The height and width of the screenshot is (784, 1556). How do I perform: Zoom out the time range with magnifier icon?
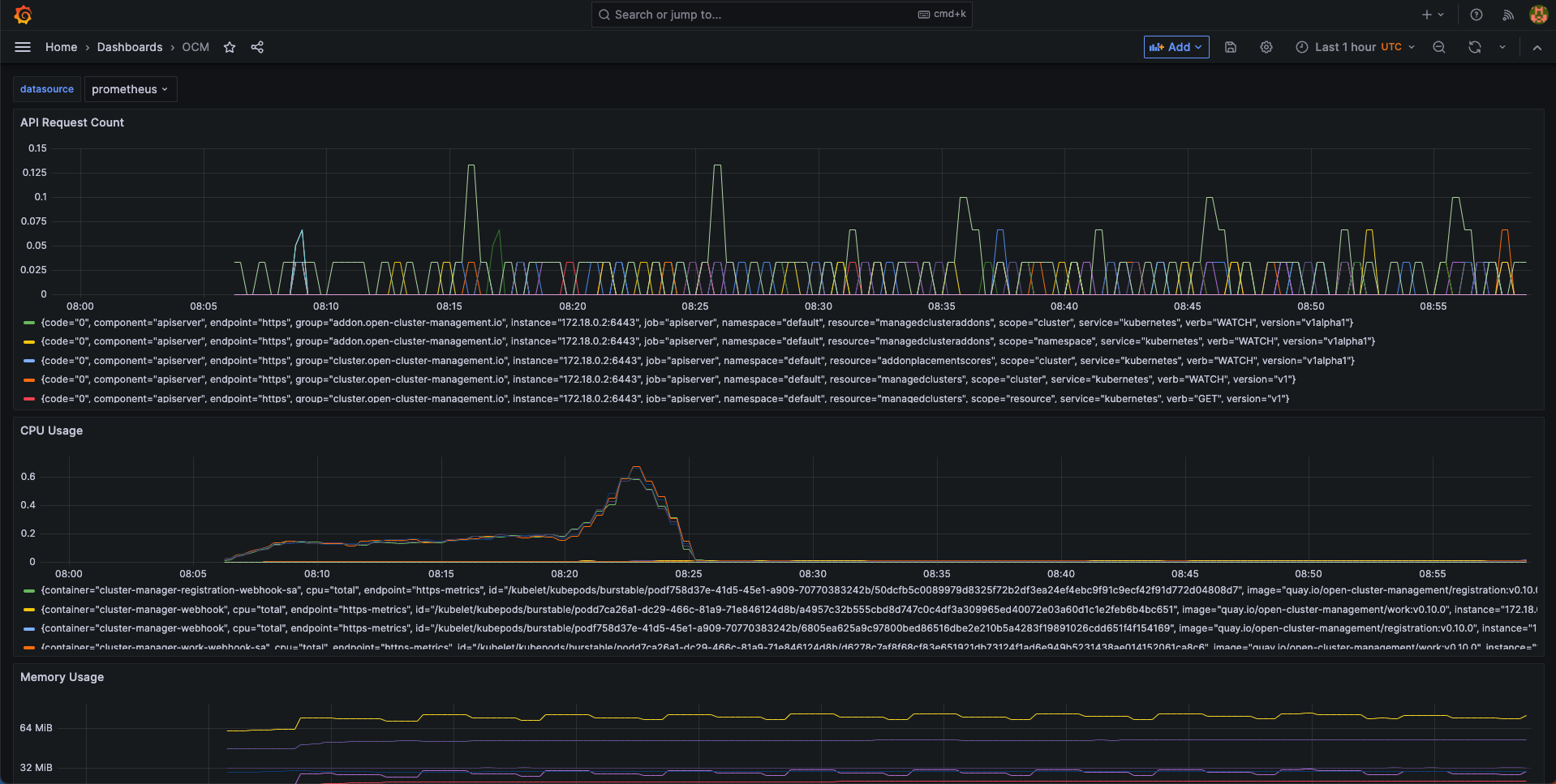point(1438,47)
